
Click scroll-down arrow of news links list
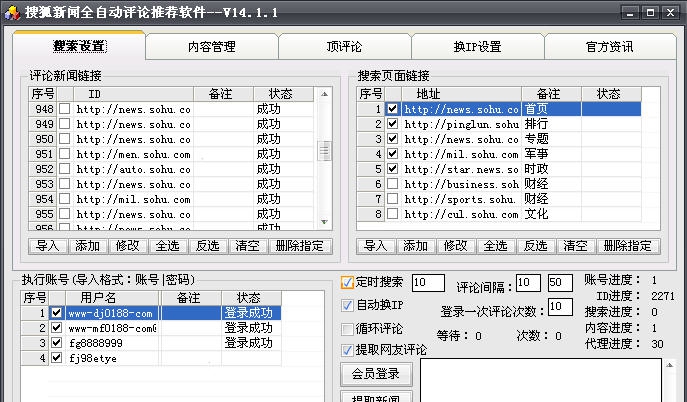(324, 222)
